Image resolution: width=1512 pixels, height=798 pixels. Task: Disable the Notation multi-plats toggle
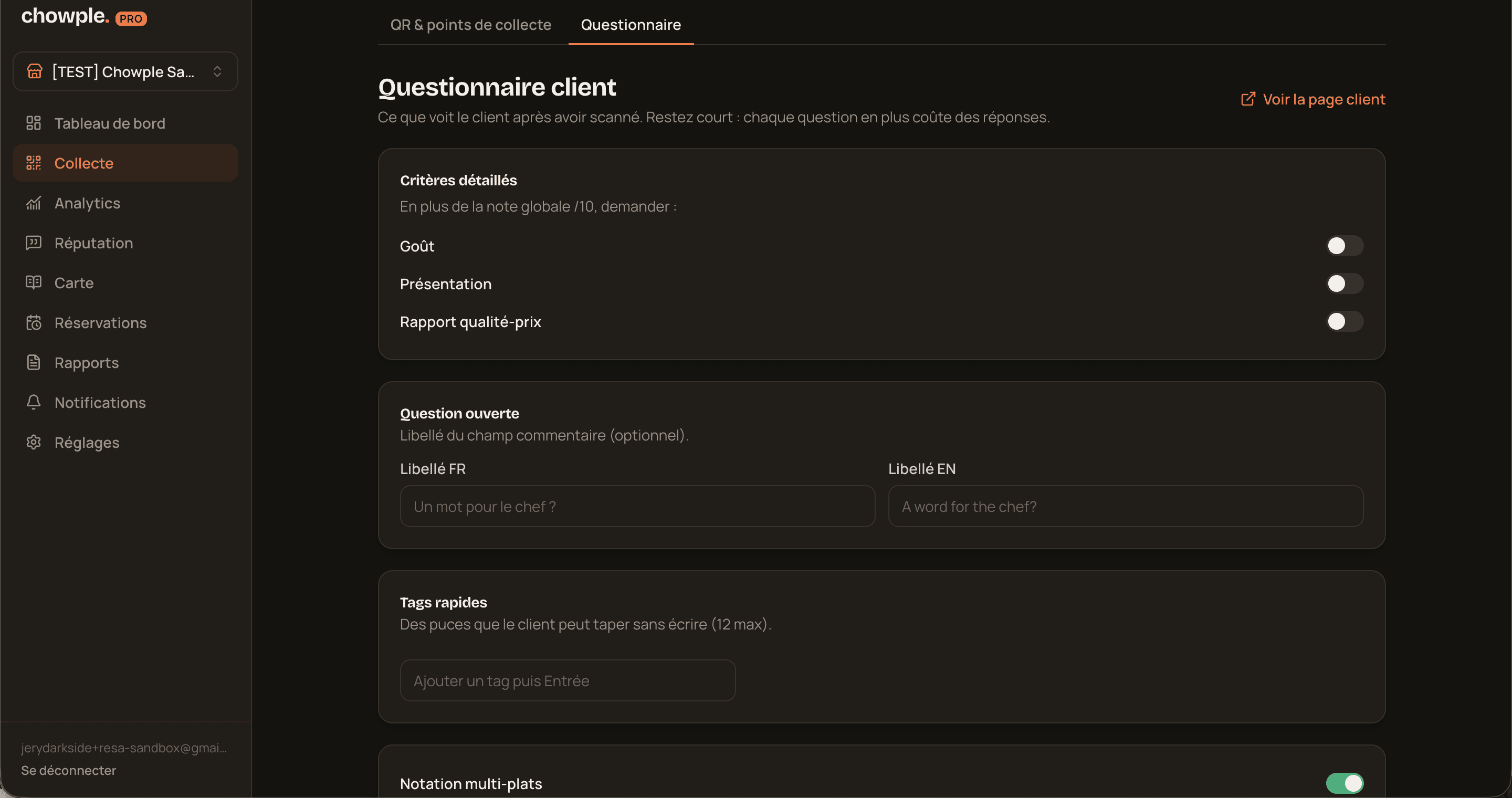click(x=1345, y=783)
